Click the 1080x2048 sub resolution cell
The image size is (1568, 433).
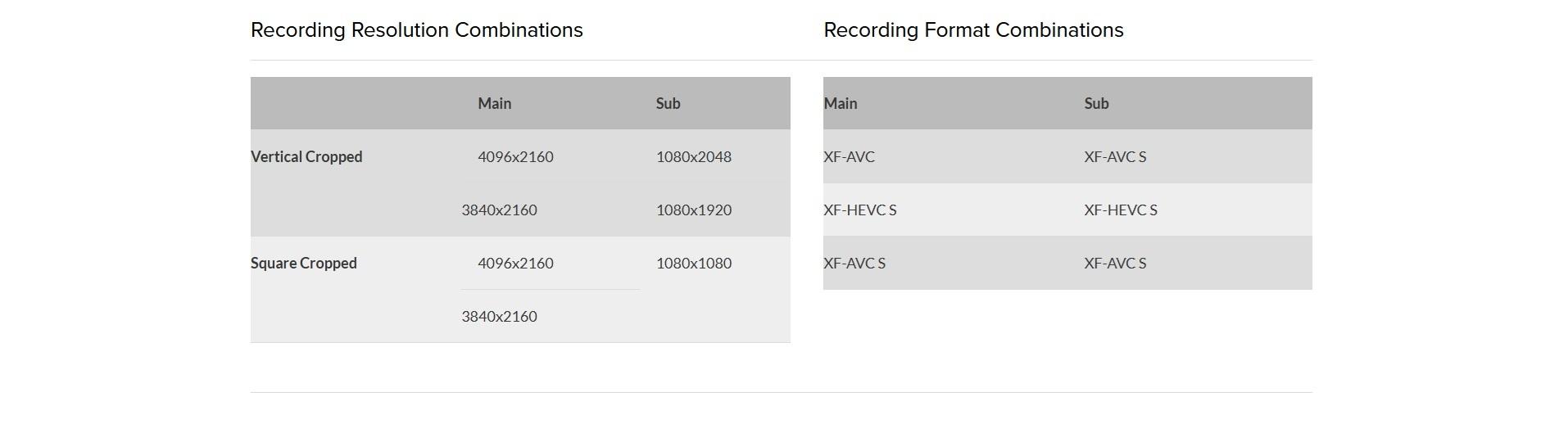[x=693, y=157]
